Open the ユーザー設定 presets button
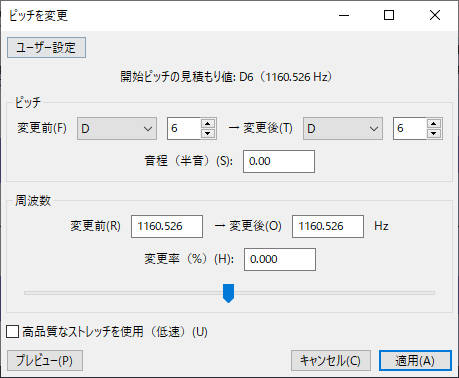 [46, 48]
